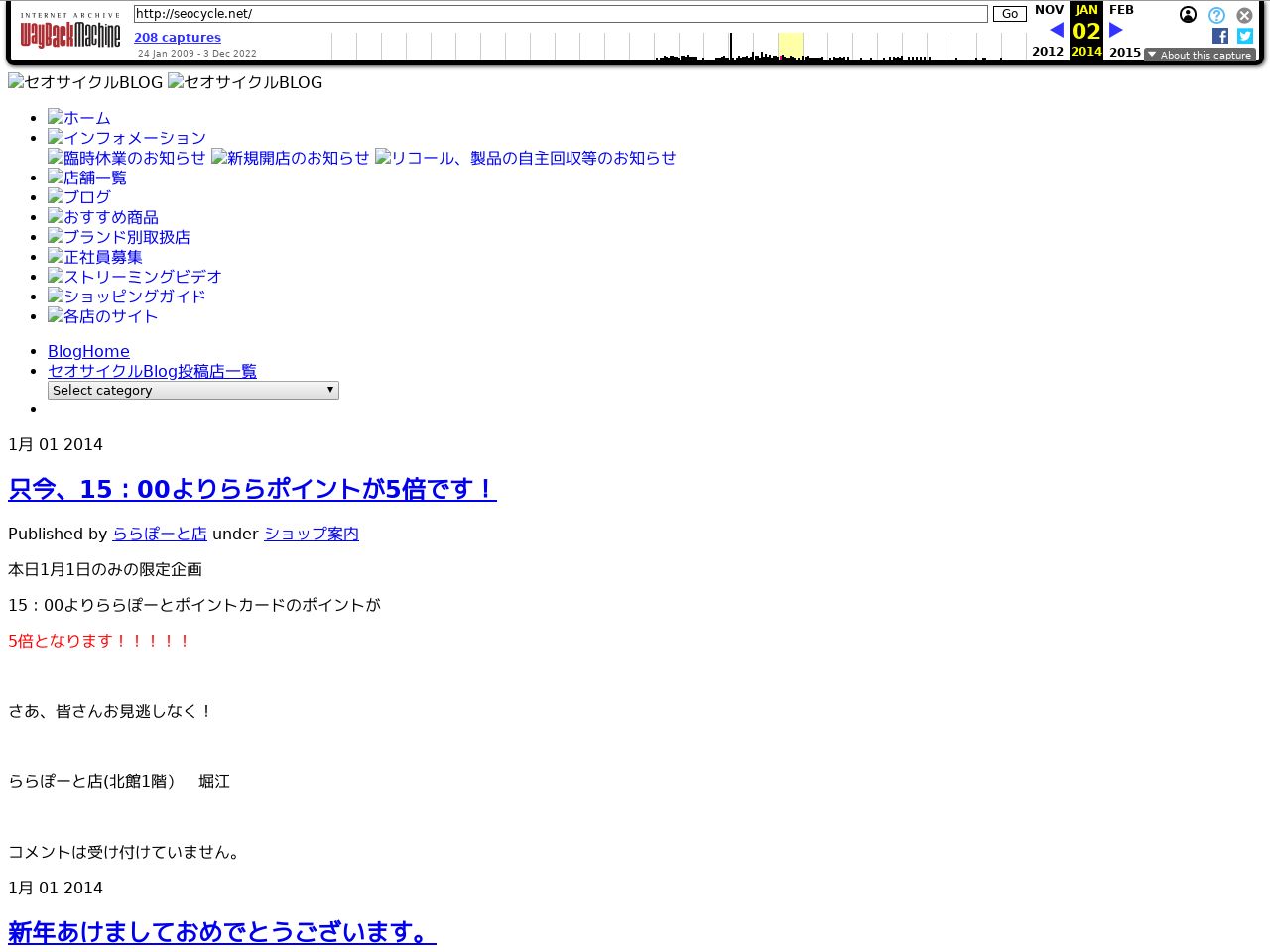Share this capture on Facebook
This screenshot has height=952, width=1270.
[x=1219, y=35]
